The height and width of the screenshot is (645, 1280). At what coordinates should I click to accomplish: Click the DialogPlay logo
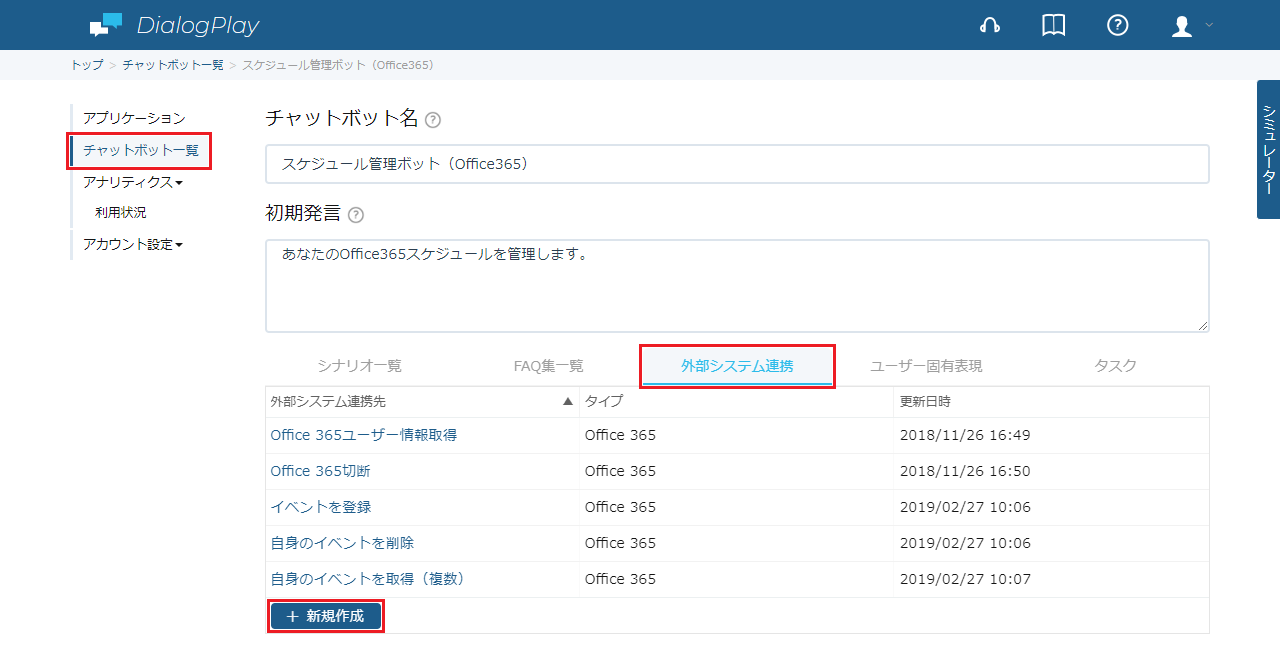[174, 25]
